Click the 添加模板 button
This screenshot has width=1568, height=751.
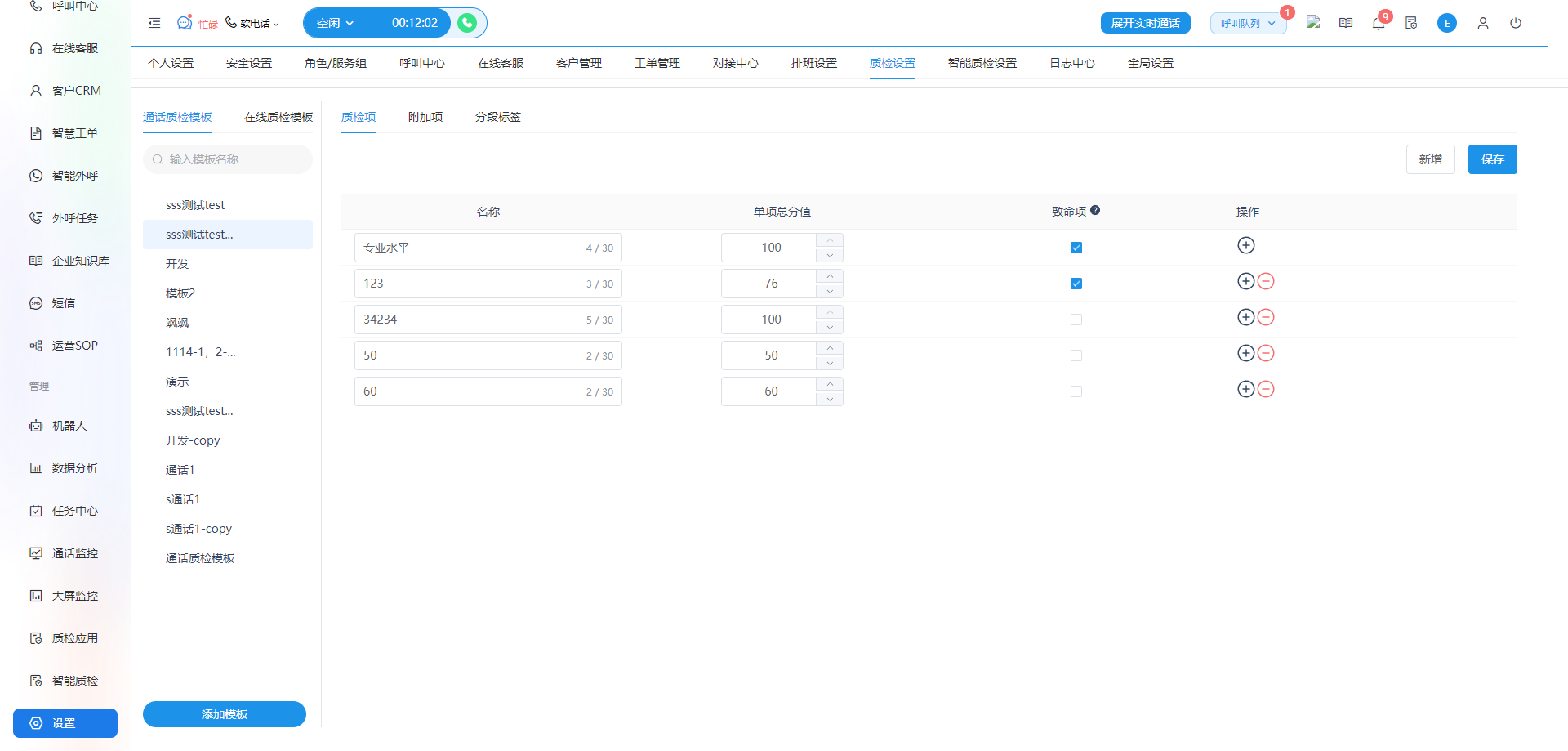pos(225,714)
